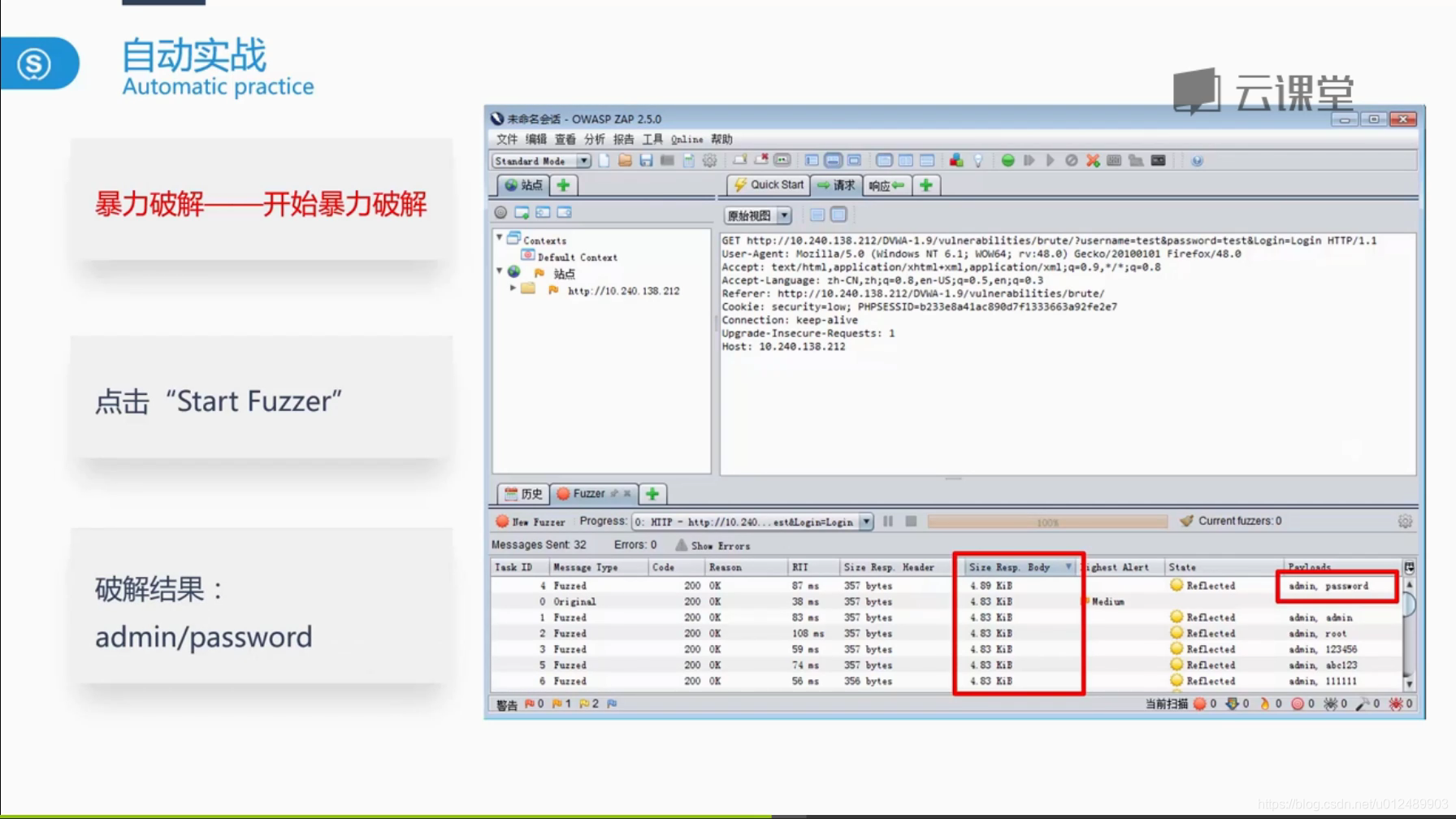
Task: Click the yellow flag alerts count 2
Action: [589, 704]
